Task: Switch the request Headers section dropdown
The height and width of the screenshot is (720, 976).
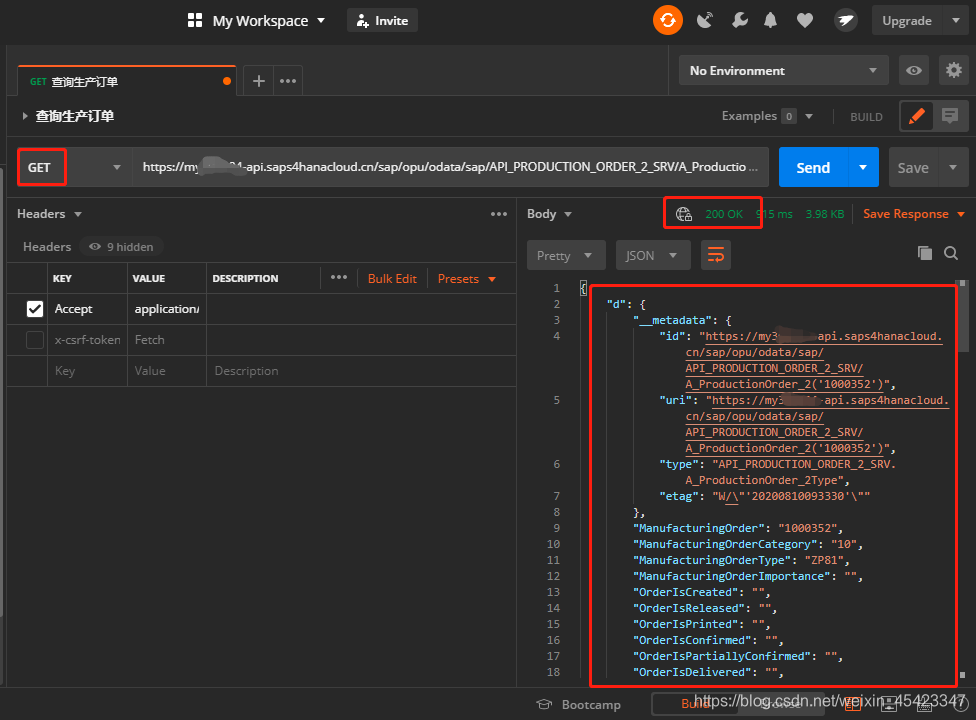Action: click(49, 214)
